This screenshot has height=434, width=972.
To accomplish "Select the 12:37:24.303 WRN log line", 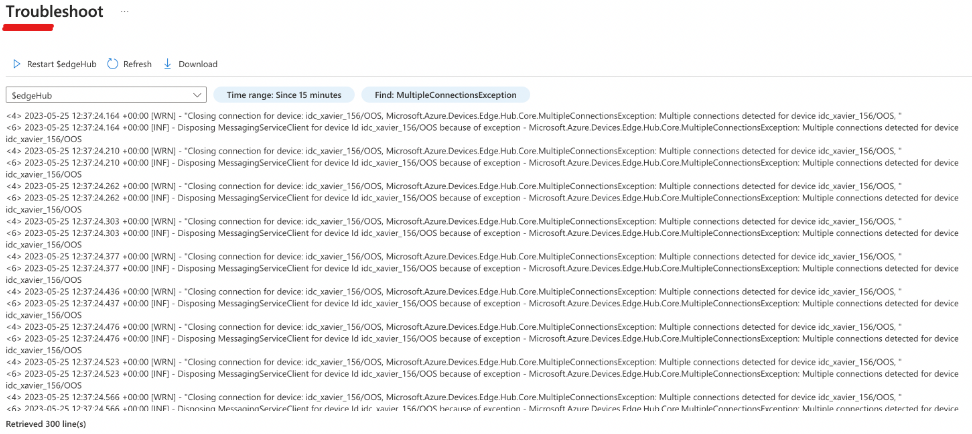I will coord(454,221).
